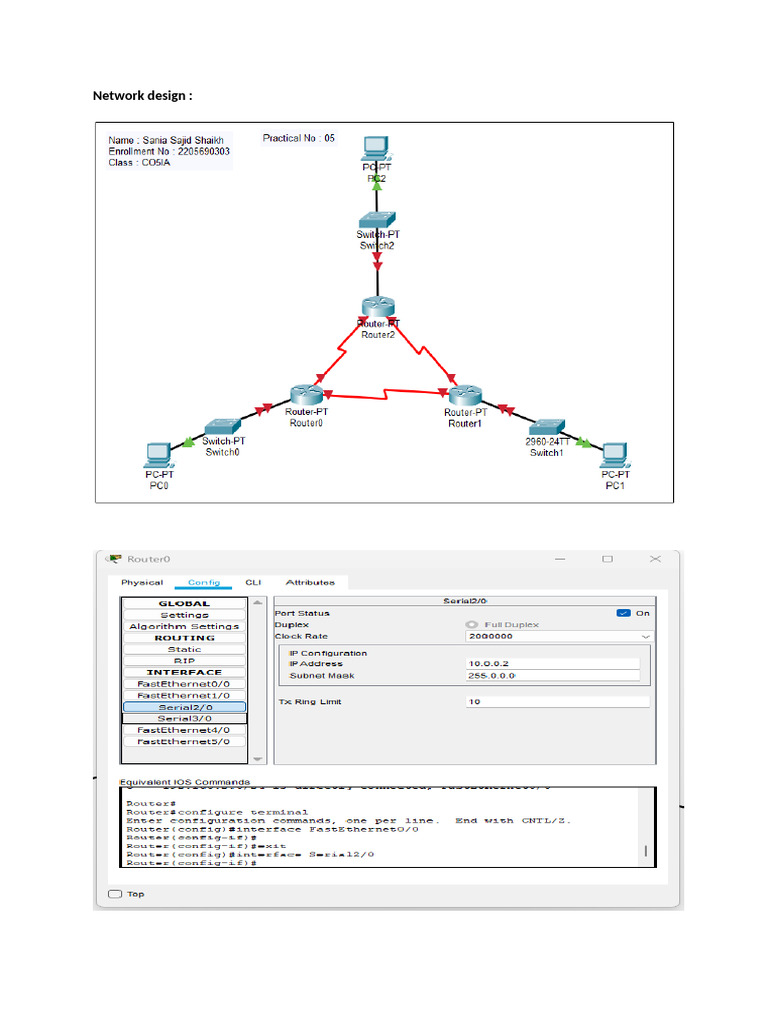768x1024 pixels.
Task: Enable the Top checkbox
Action: (x=114, y=894)
